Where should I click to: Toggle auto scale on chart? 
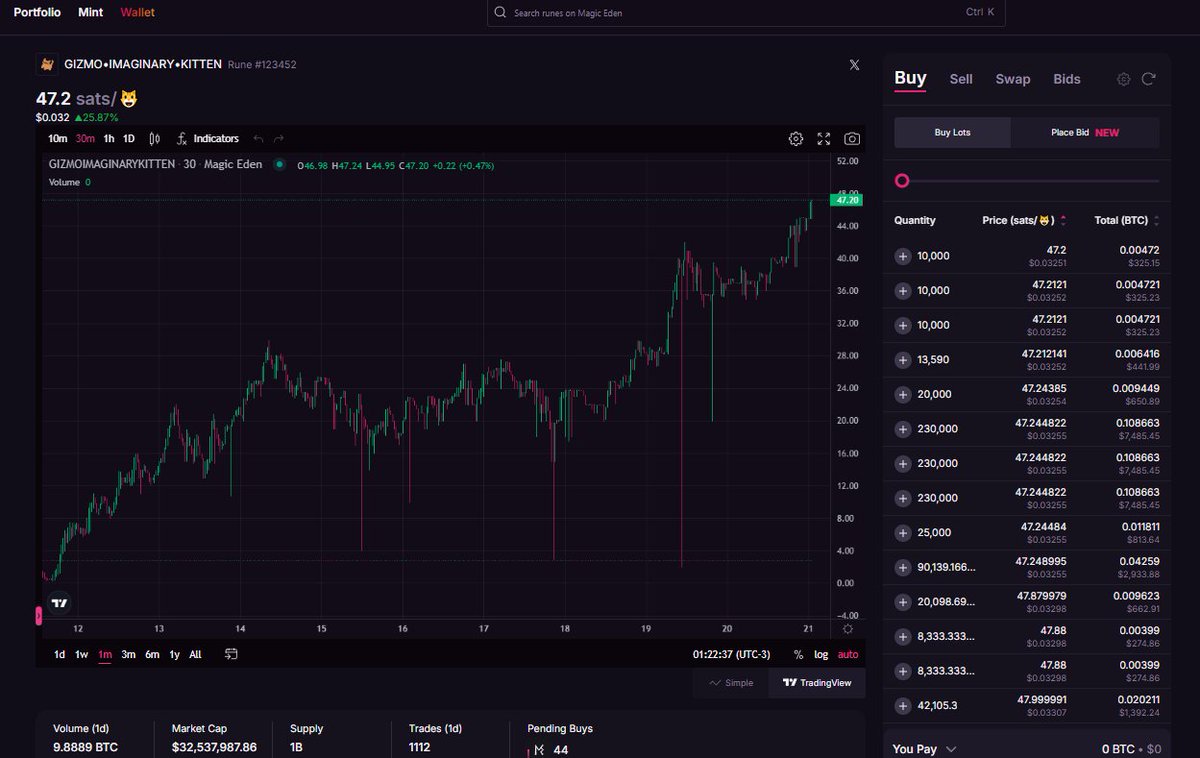point(848,655)
